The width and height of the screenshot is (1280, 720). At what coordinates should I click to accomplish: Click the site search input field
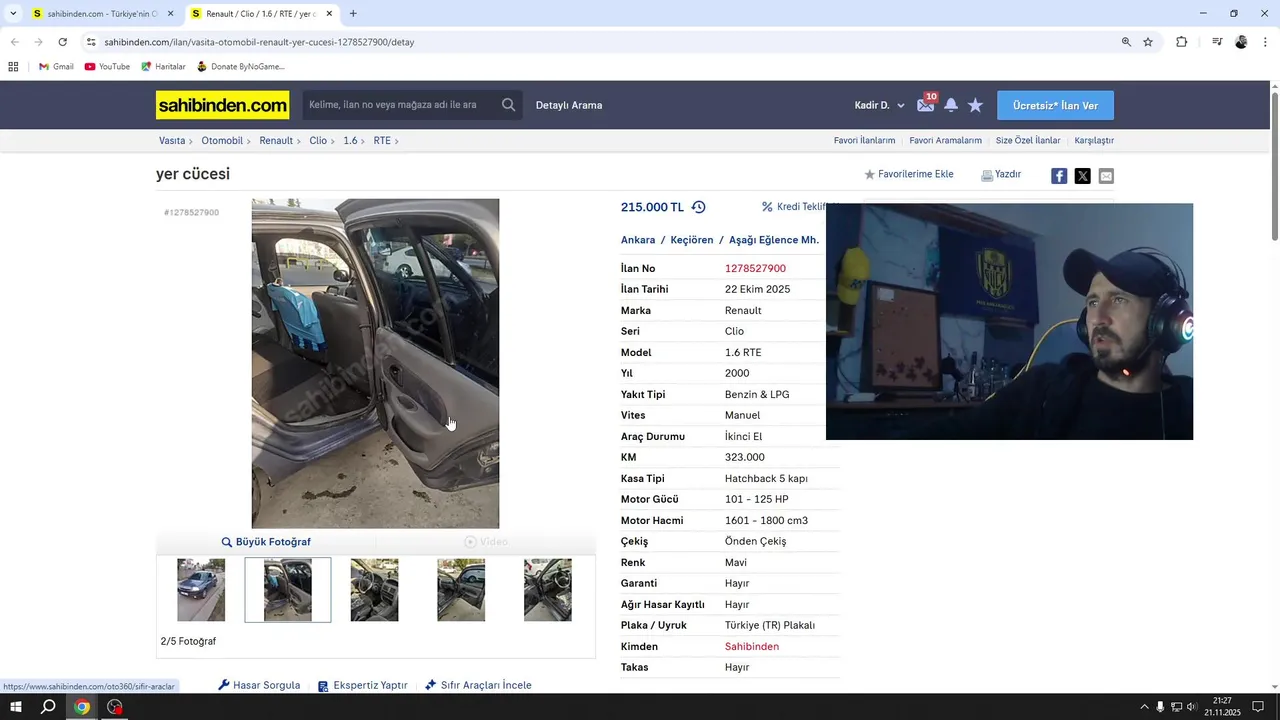(x=400, y=105)
